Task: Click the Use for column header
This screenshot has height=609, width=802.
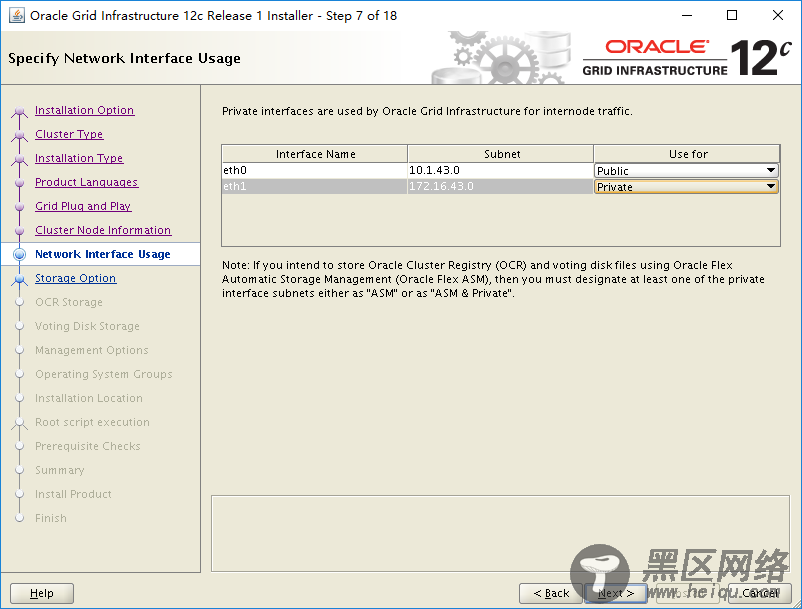Action: pos(687,154)
